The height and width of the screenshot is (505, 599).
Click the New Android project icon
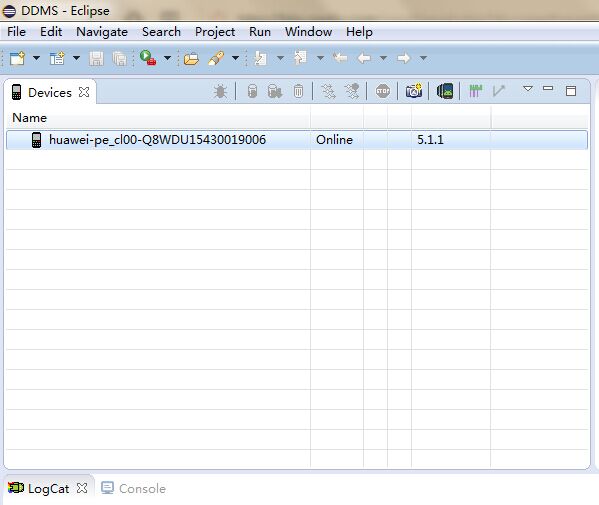click(57, 58)
